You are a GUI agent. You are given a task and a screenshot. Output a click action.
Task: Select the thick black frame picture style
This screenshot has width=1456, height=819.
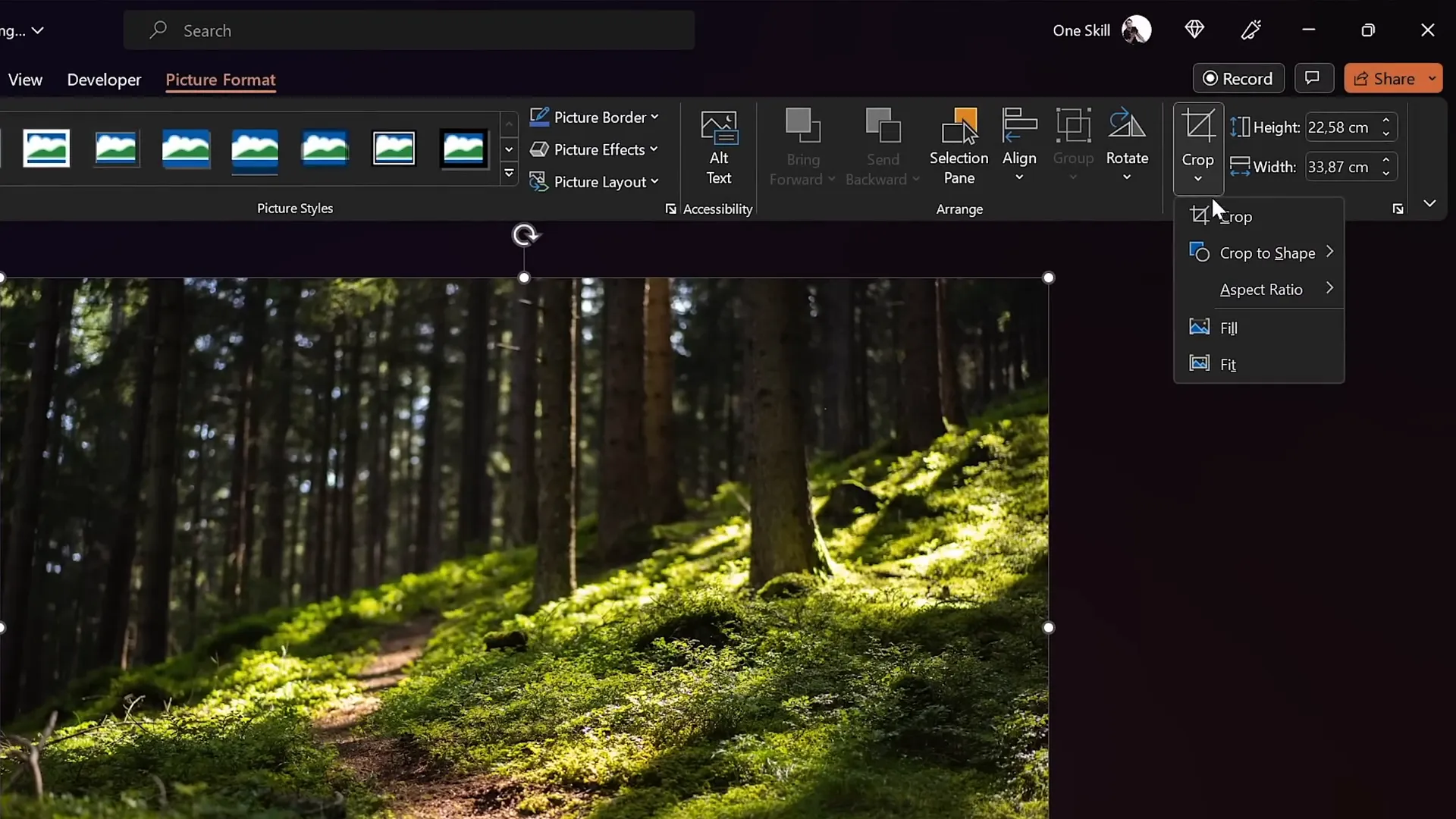[463, 148]
